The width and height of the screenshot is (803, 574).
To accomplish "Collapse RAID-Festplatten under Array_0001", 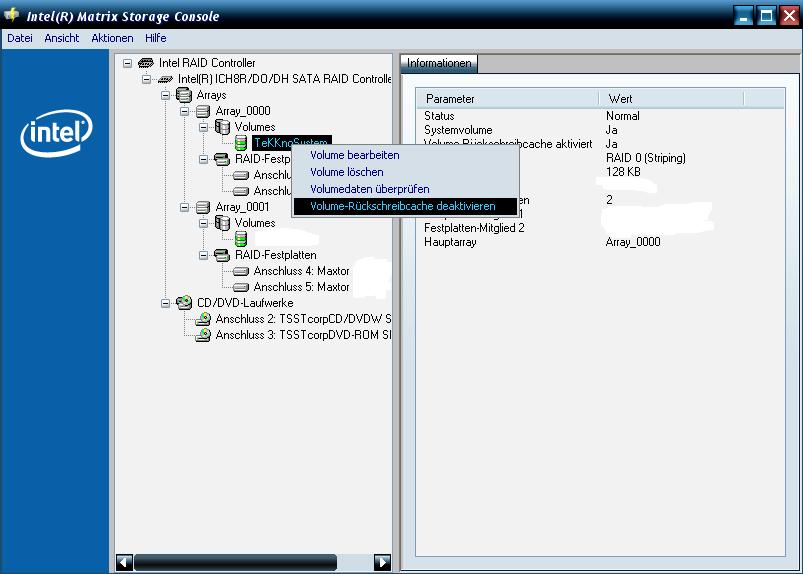I will [x=203, y=255].
